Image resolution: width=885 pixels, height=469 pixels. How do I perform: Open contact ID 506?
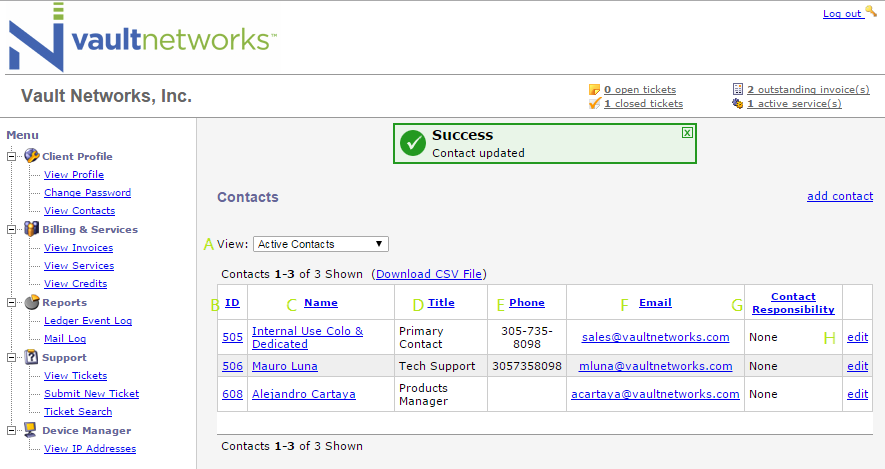tap(233, 366)
